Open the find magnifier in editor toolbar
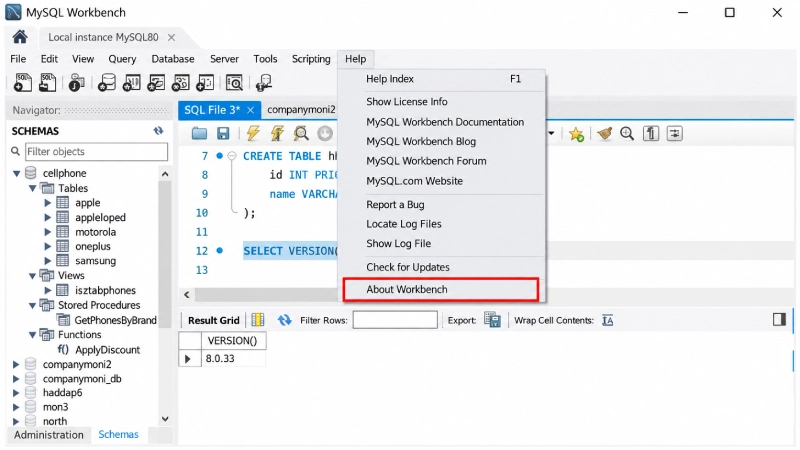The height and width of the screenshot is (450, 800). pos(627,134)
